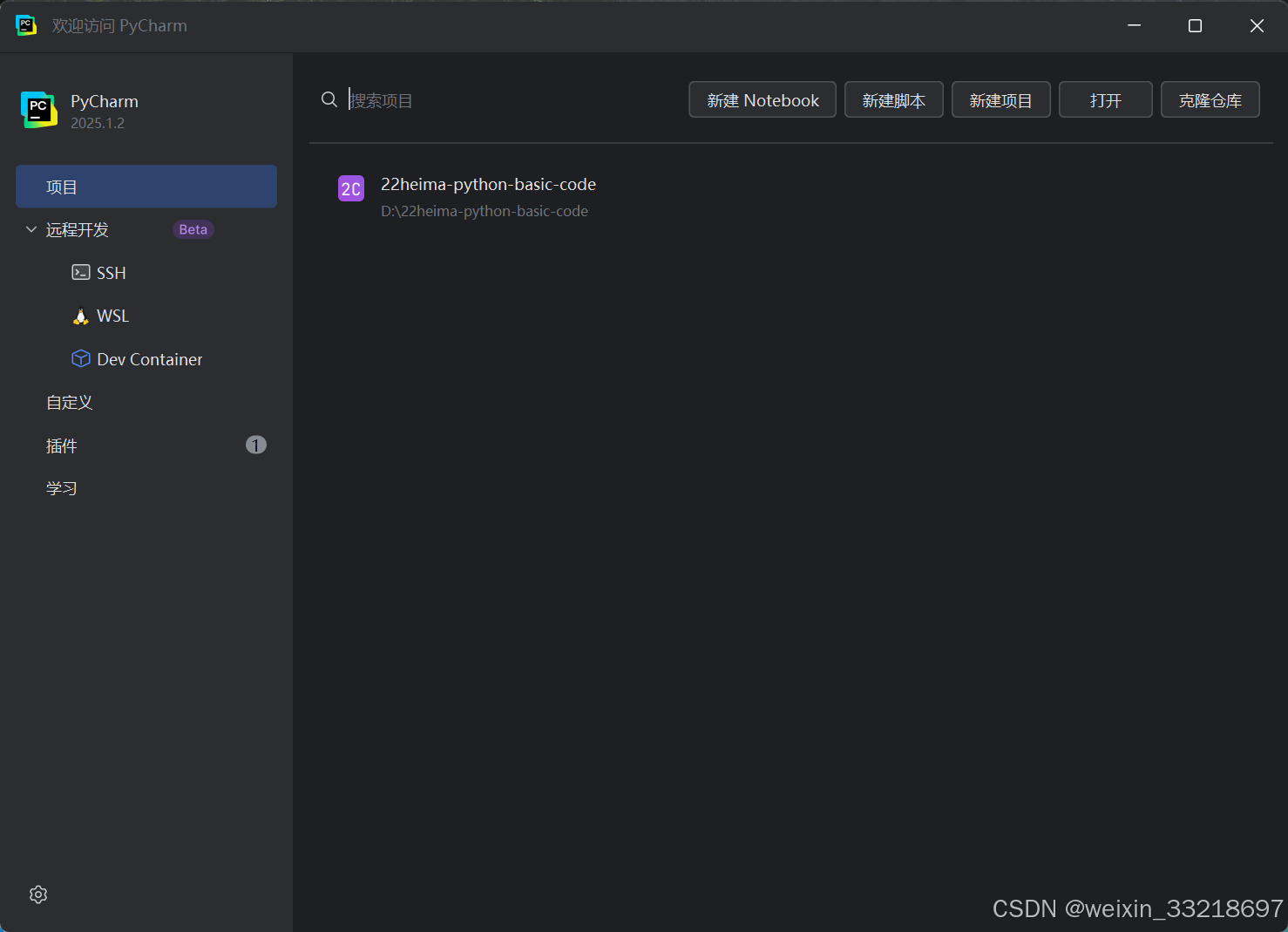Viewport: 1288px width, 932px height.
Task: Click the plugins update badge showing 1
Action: coord(255,446)
